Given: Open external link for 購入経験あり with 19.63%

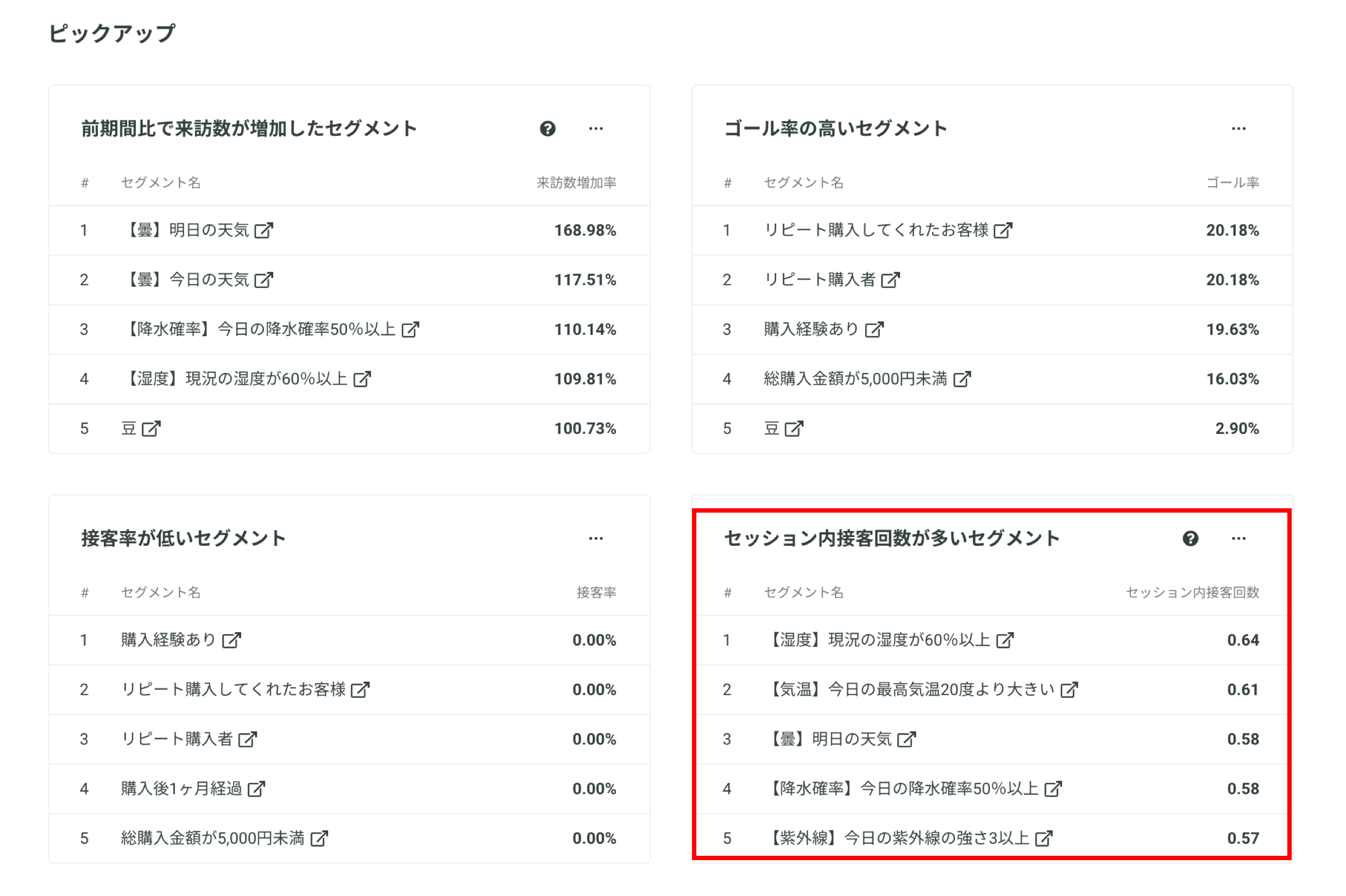Looking at the screenshot, I should point(874,330).
